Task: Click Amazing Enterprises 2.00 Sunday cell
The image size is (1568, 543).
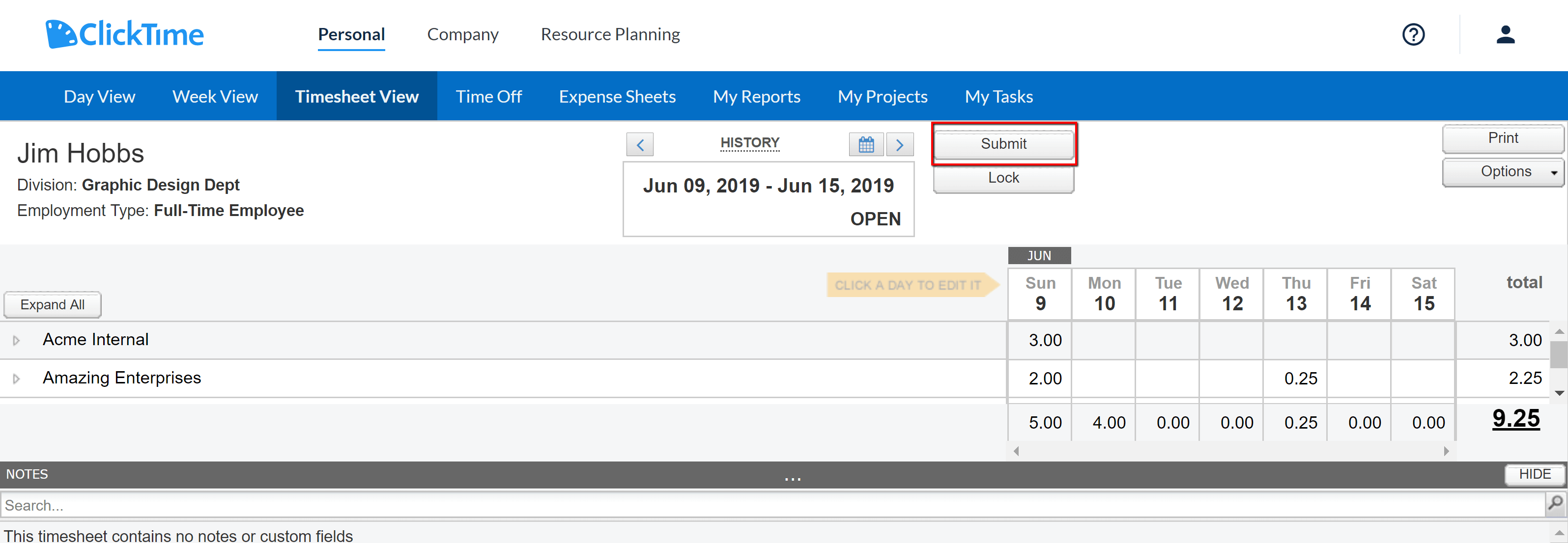Action: click(x=1040, y=378)
